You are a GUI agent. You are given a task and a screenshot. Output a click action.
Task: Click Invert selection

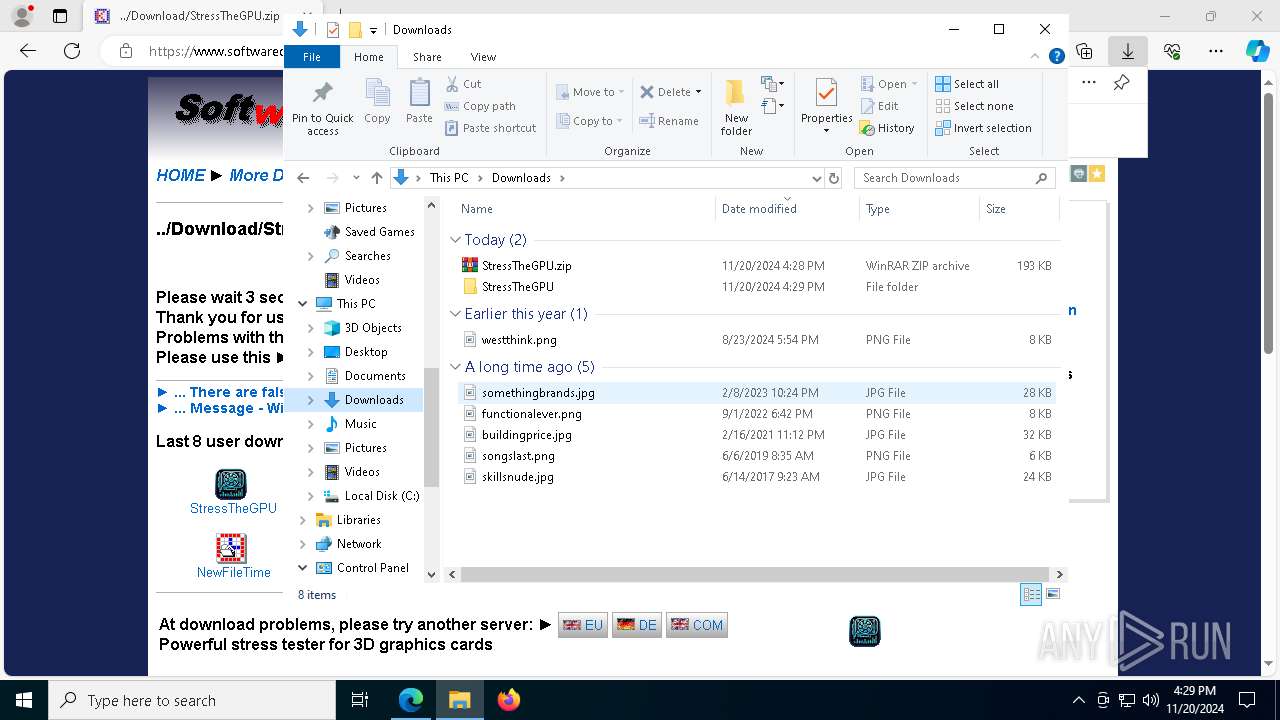click(x=983, y=128)
